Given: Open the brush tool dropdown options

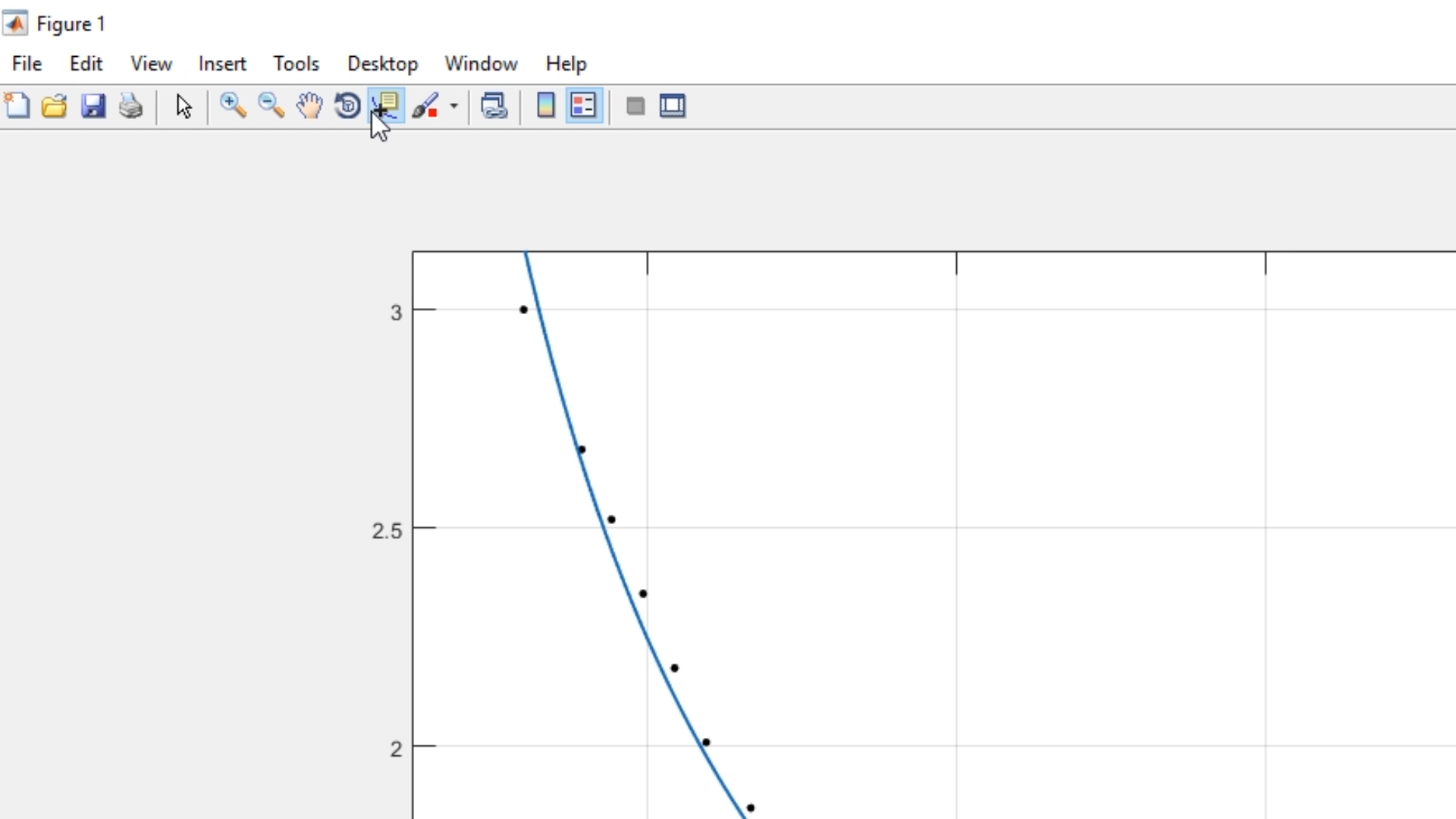Looking at the screenshot, I should coord(453,106).
